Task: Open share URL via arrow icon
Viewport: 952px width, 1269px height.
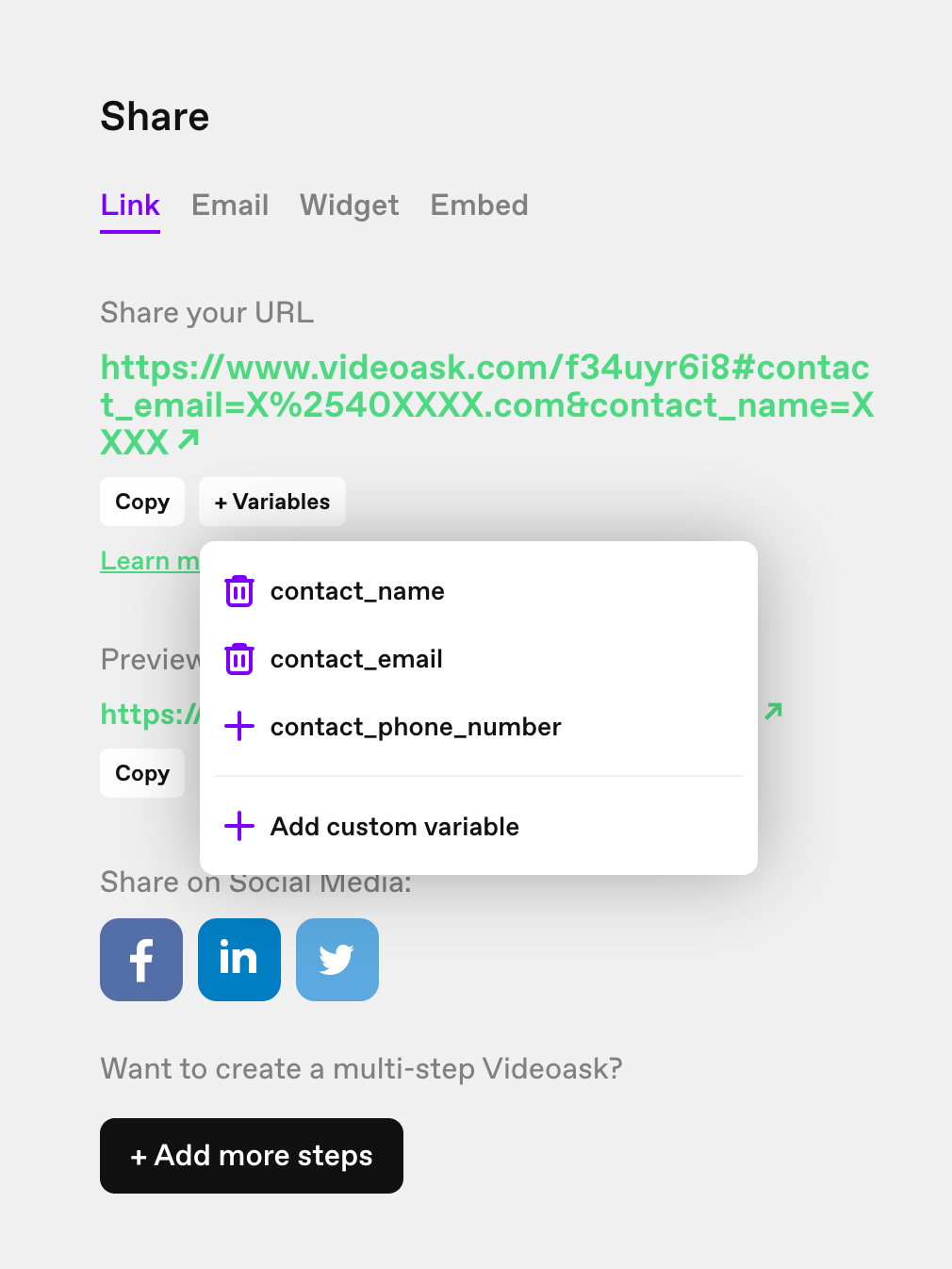Action: (x=189, y=439)
